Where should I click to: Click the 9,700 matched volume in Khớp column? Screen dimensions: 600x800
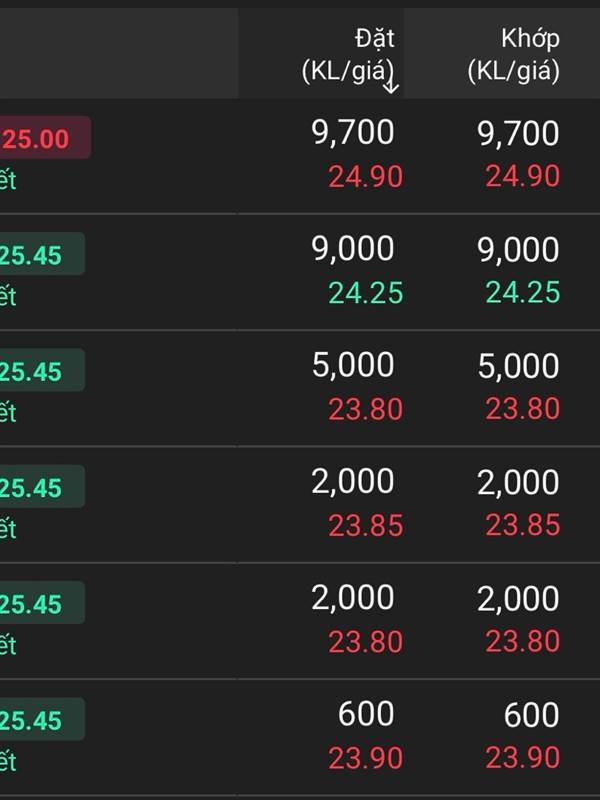click(x=518, y=133)
